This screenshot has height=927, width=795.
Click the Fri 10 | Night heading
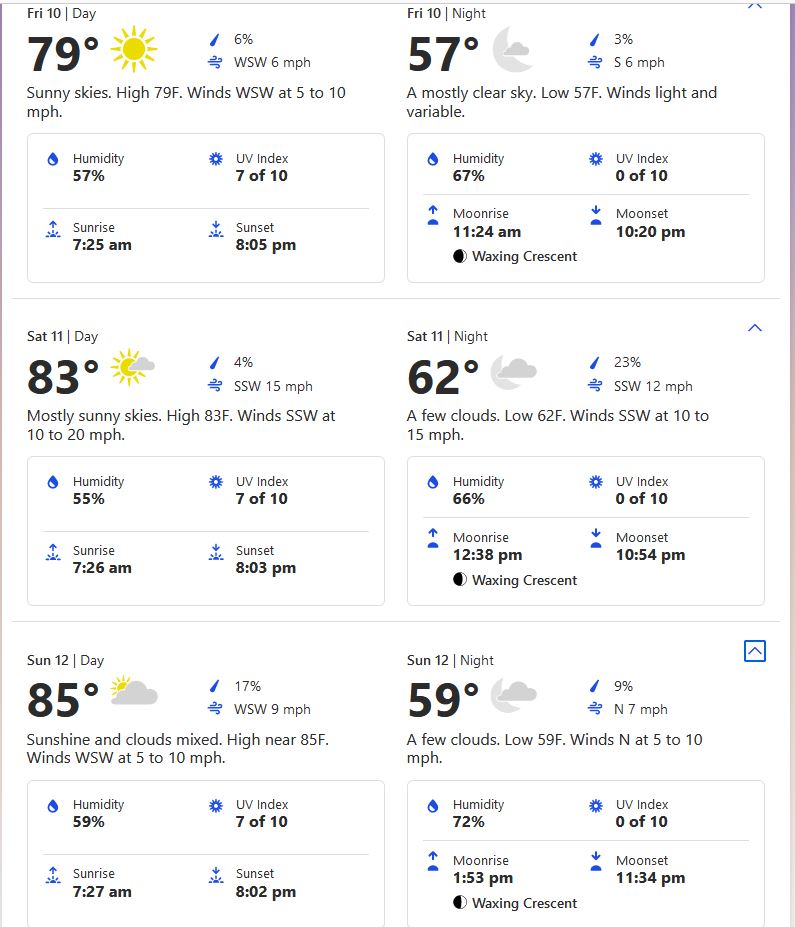446,13
